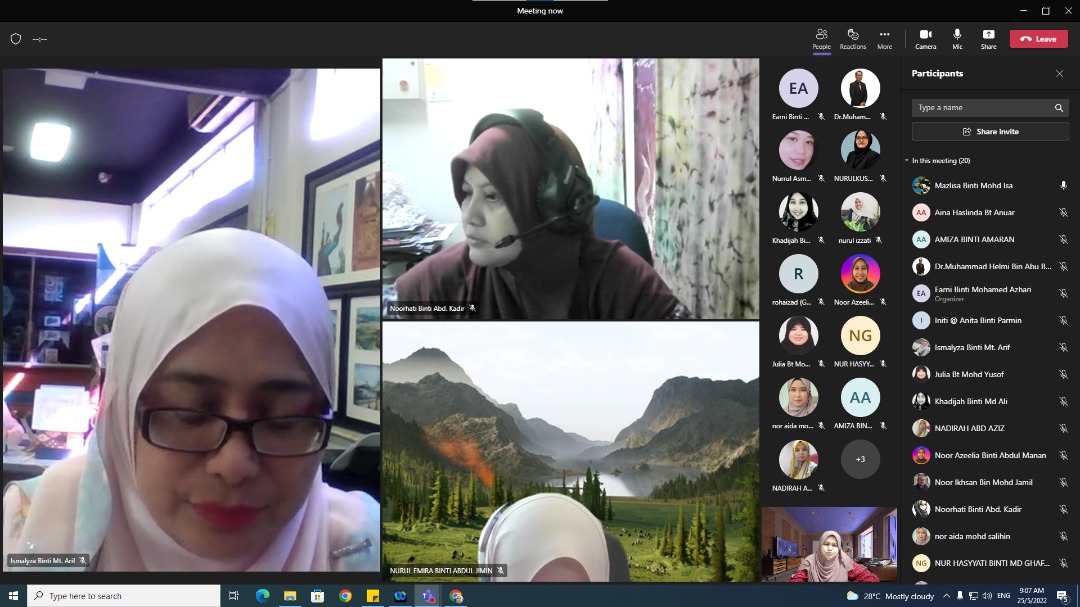Click the NURULKUS... avatar tile
The image size is (1080, 607).
tap(860, 150)
